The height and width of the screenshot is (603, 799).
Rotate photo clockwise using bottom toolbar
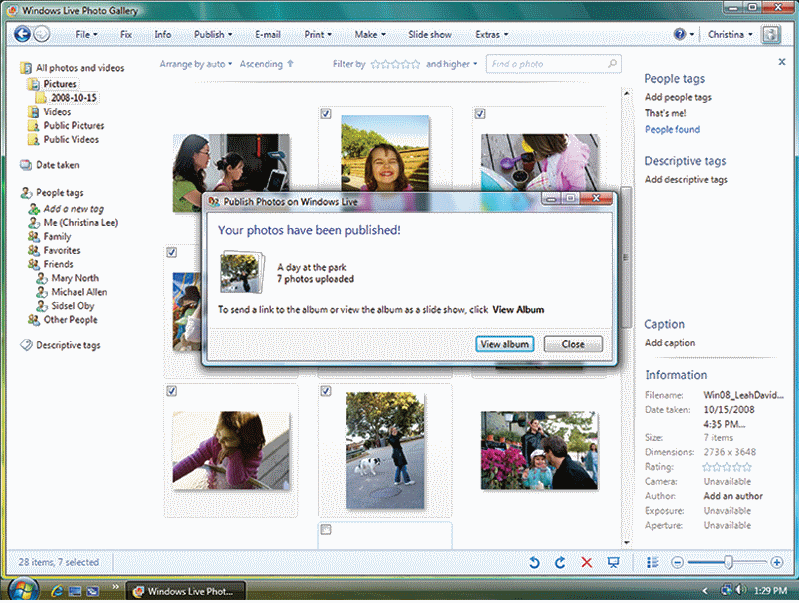coord(561,563)
